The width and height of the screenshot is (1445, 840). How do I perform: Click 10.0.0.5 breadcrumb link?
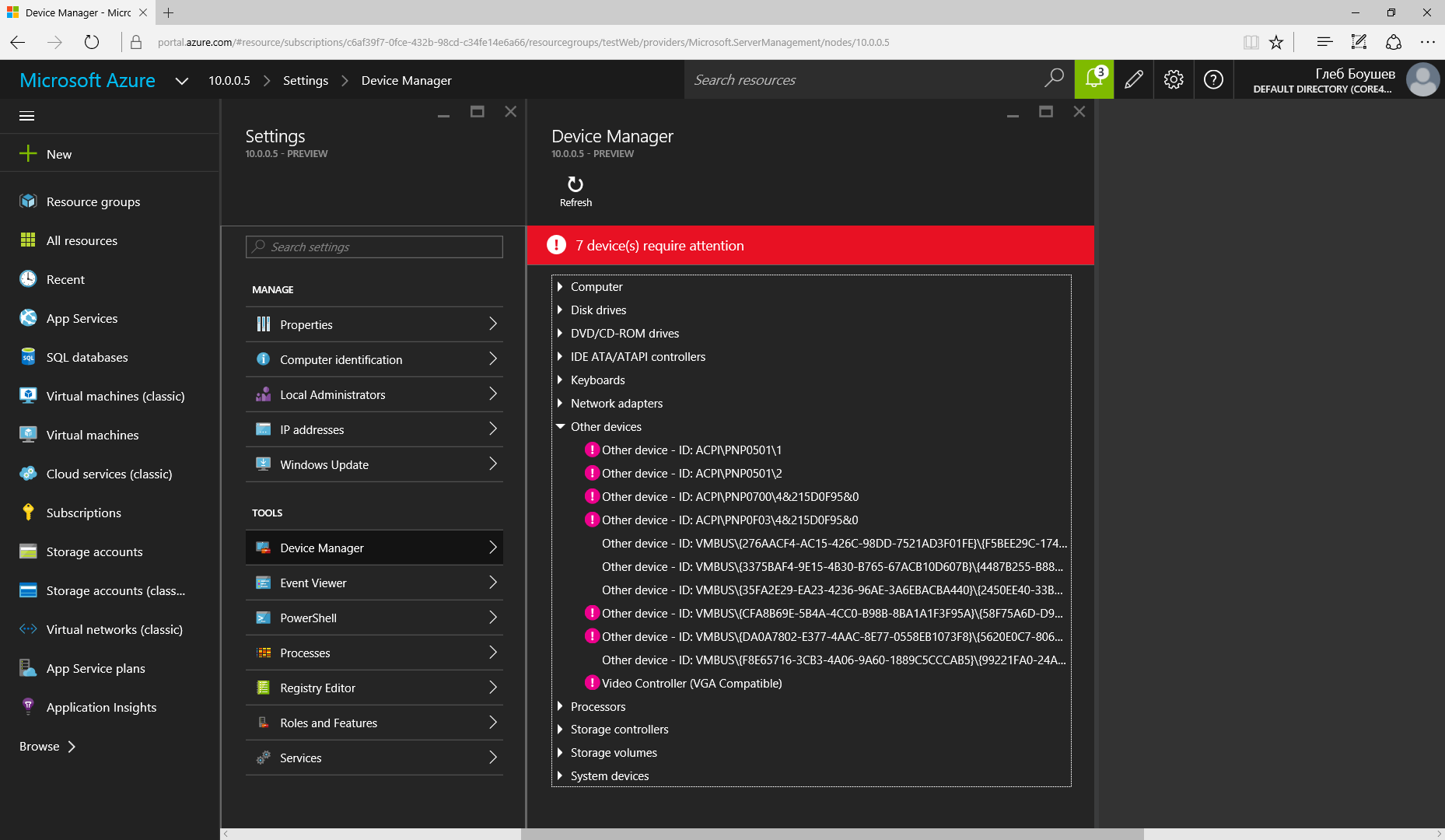tap(229, 80)
